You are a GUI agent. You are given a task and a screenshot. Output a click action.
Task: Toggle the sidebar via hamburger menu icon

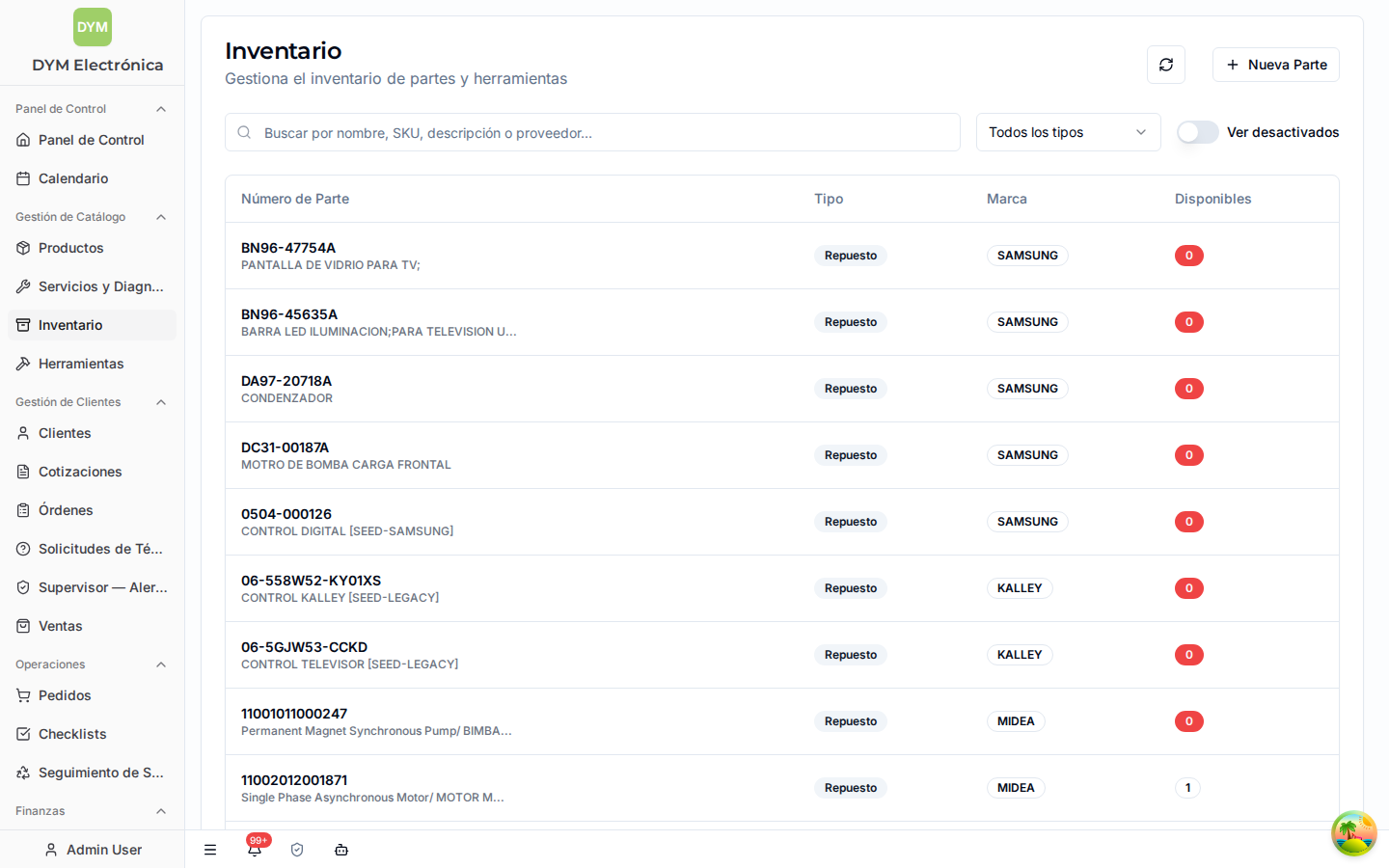click(210, 850)
